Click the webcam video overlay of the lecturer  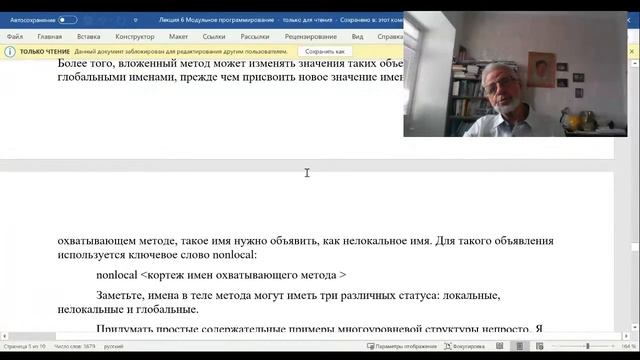pos(515,74)
